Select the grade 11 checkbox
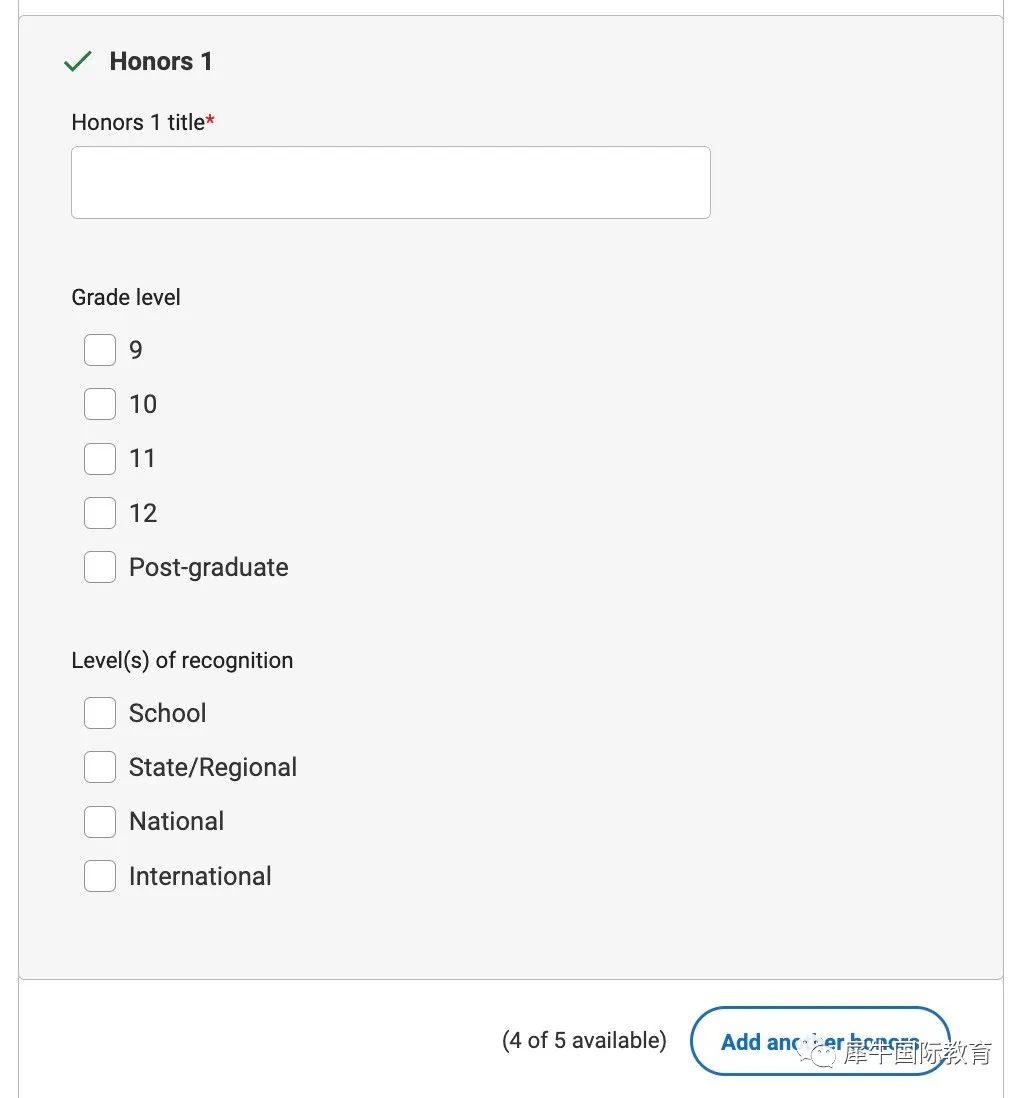Image resolution: width=1026 pixels, height=1098 pixels. click(100, 459)
